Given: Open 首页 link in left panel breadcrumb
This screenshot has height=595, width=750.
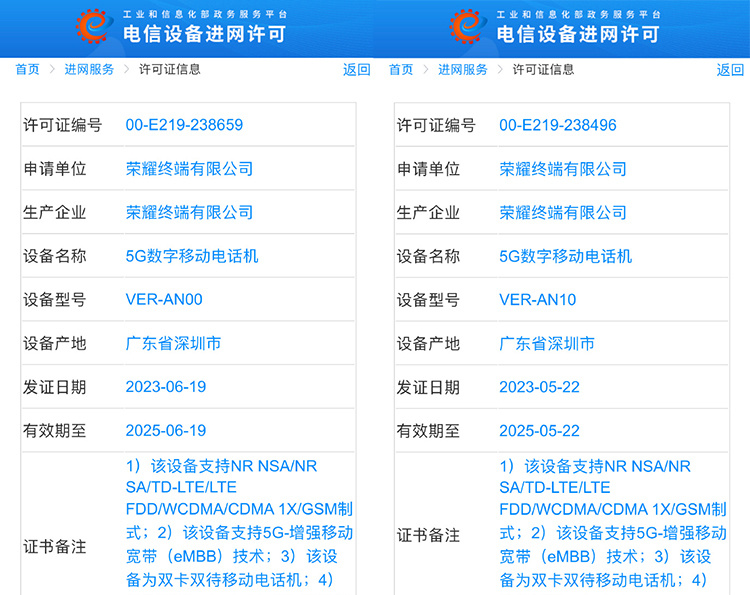Looking at the screenshot, I should pos(27,69).
